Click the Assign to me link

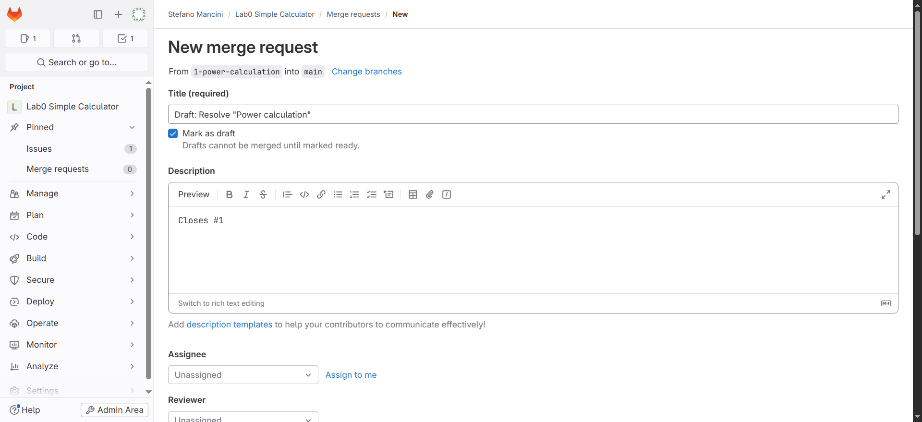pos(351,375)
